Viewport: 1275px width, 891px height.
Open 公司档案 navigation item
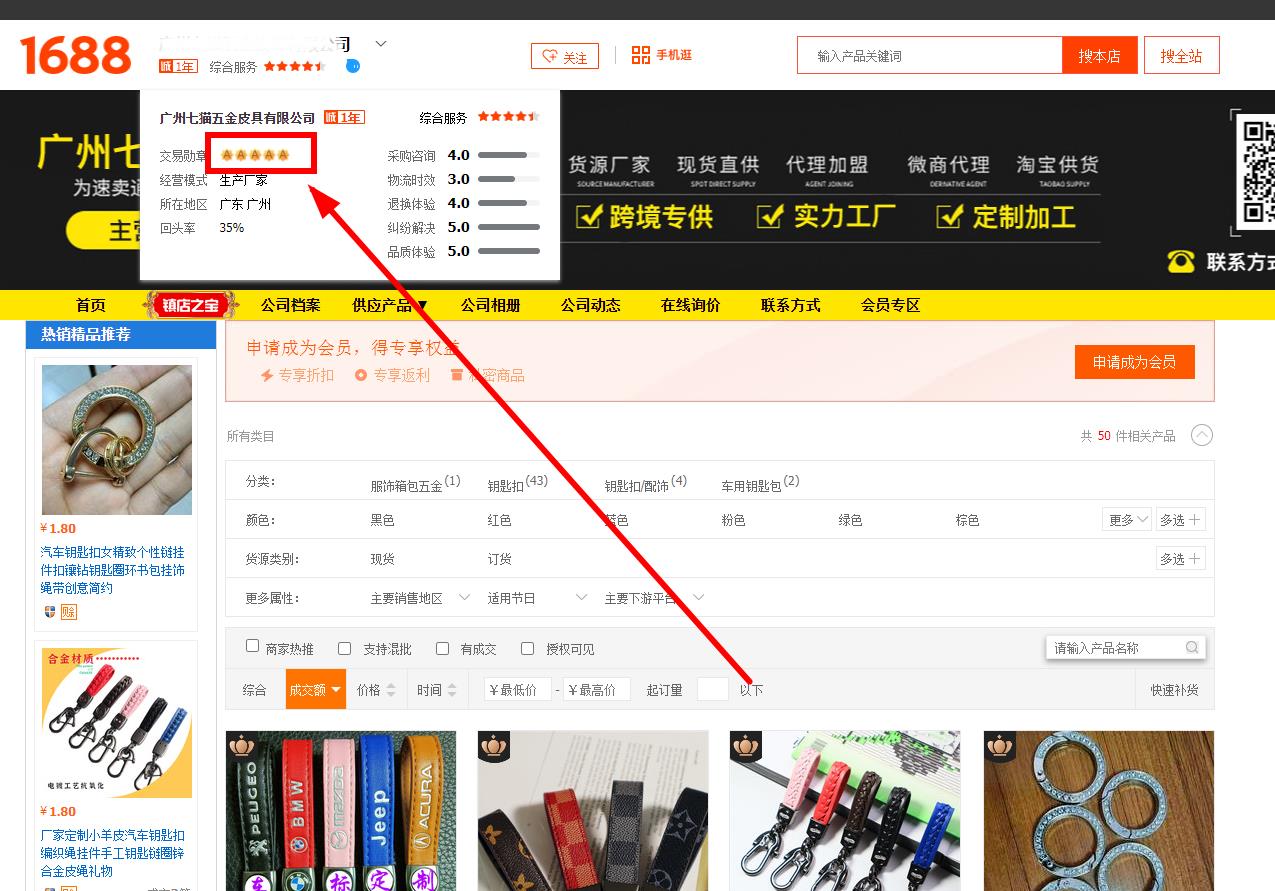pyautogui.click(x=291, y=305)
